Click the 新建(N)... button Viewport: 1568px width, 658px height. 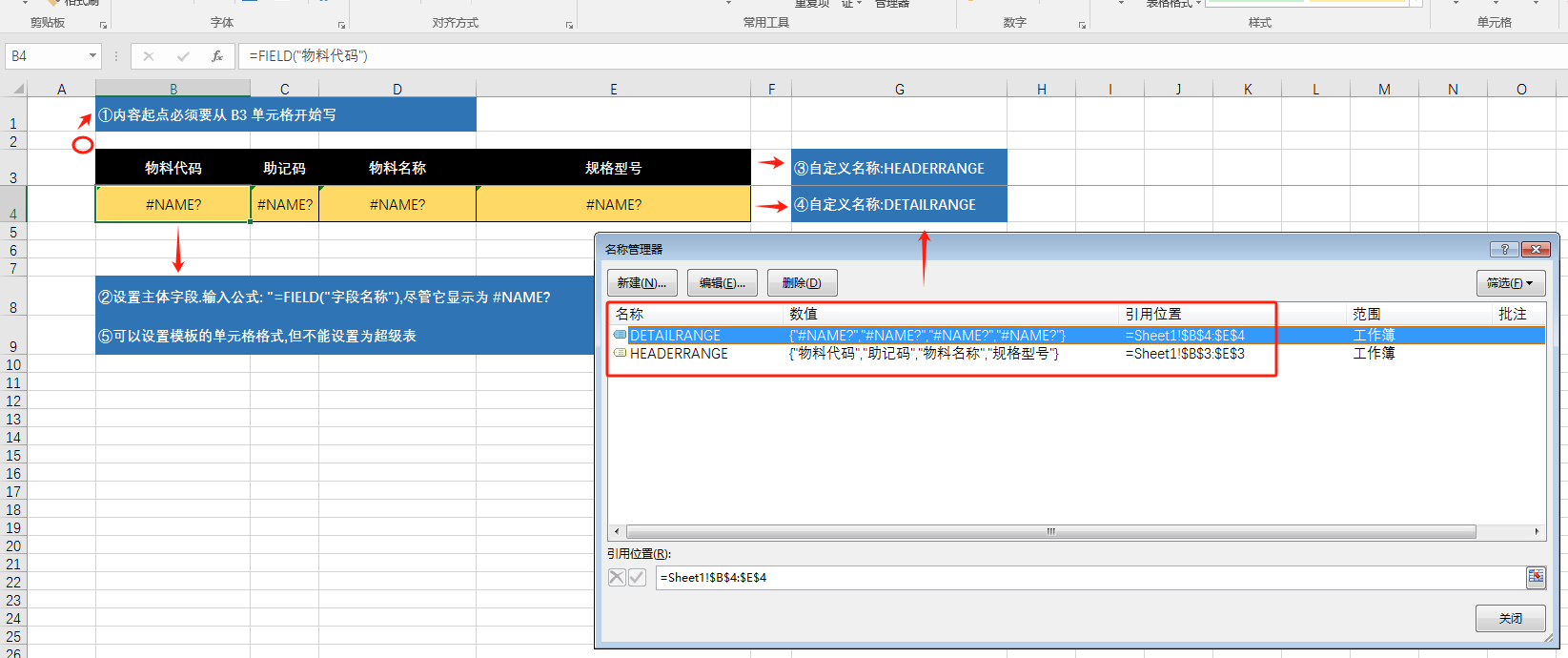tap(641, 283)
